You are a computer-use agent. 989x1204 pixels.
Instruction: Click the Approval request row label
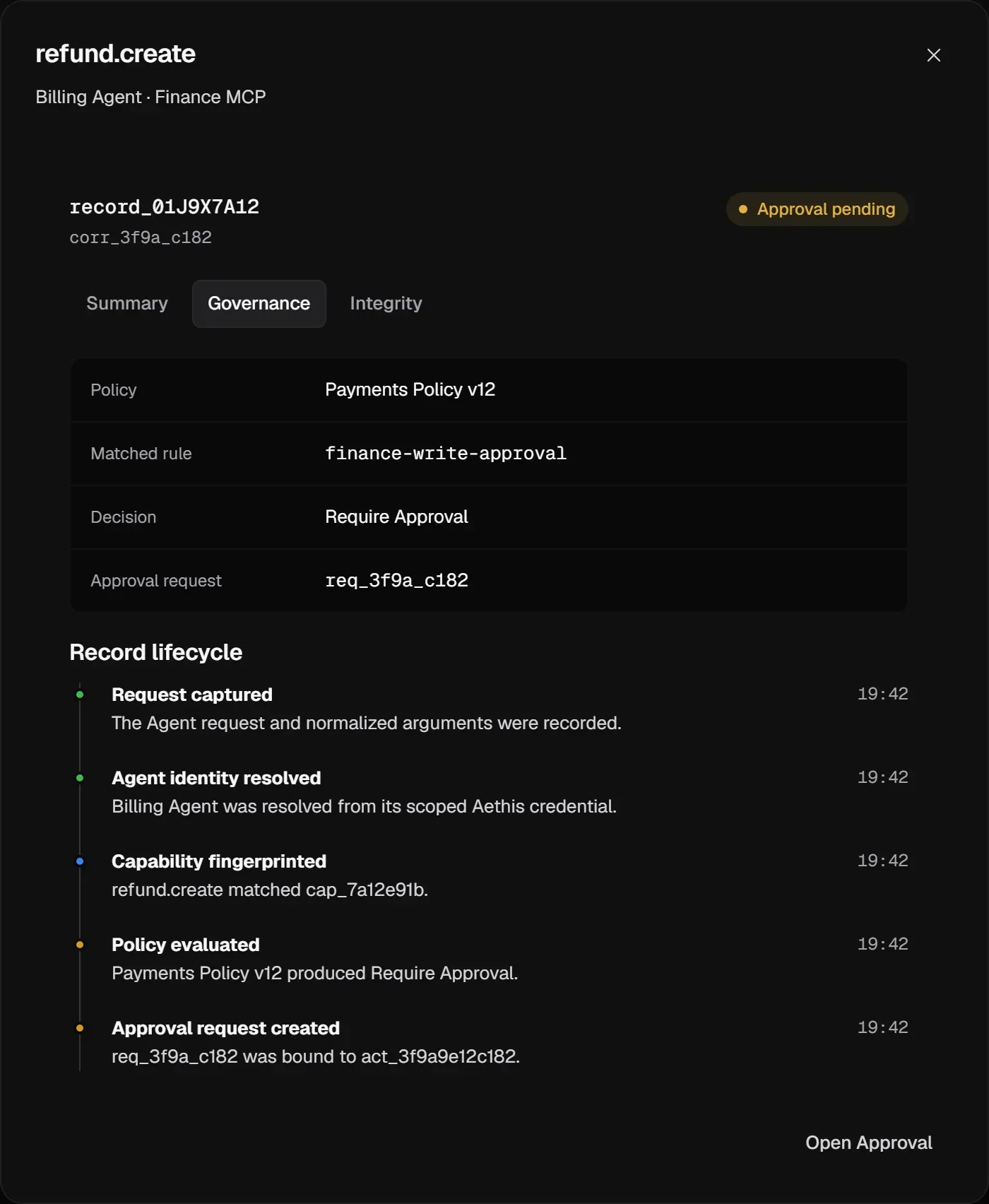tap(156, 581)
